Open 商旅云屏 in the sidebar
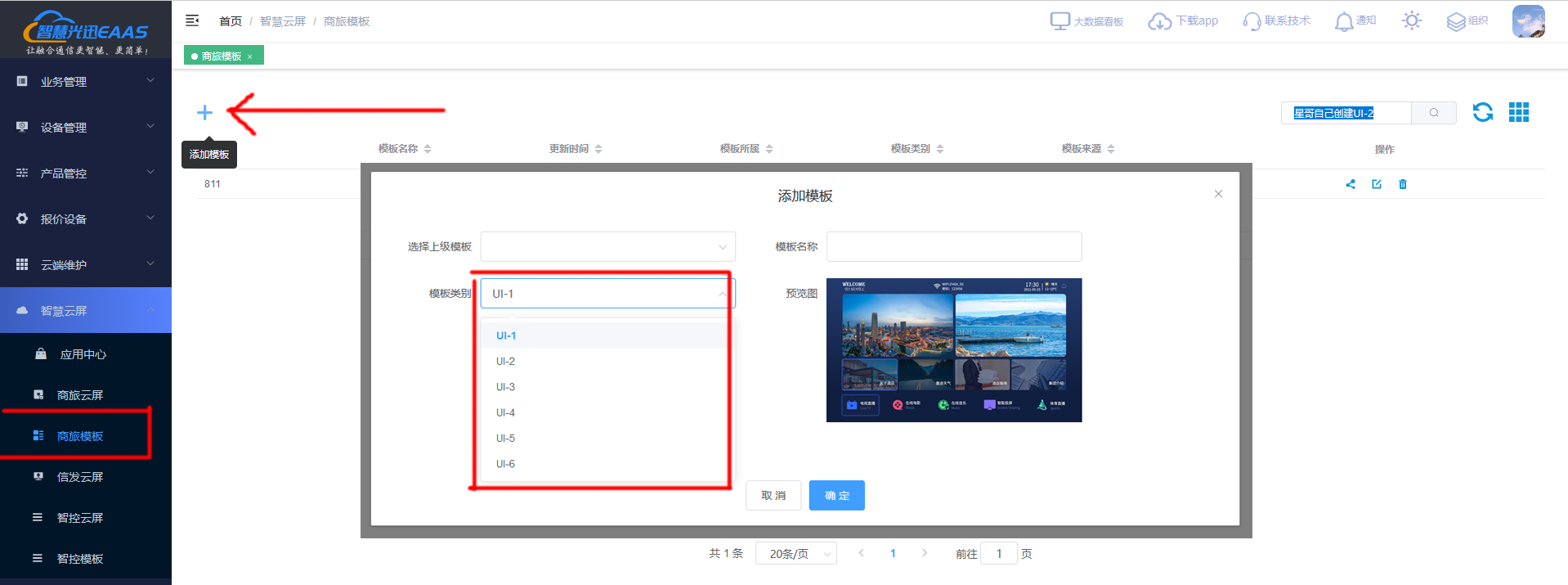 click(x=80, y=395)
